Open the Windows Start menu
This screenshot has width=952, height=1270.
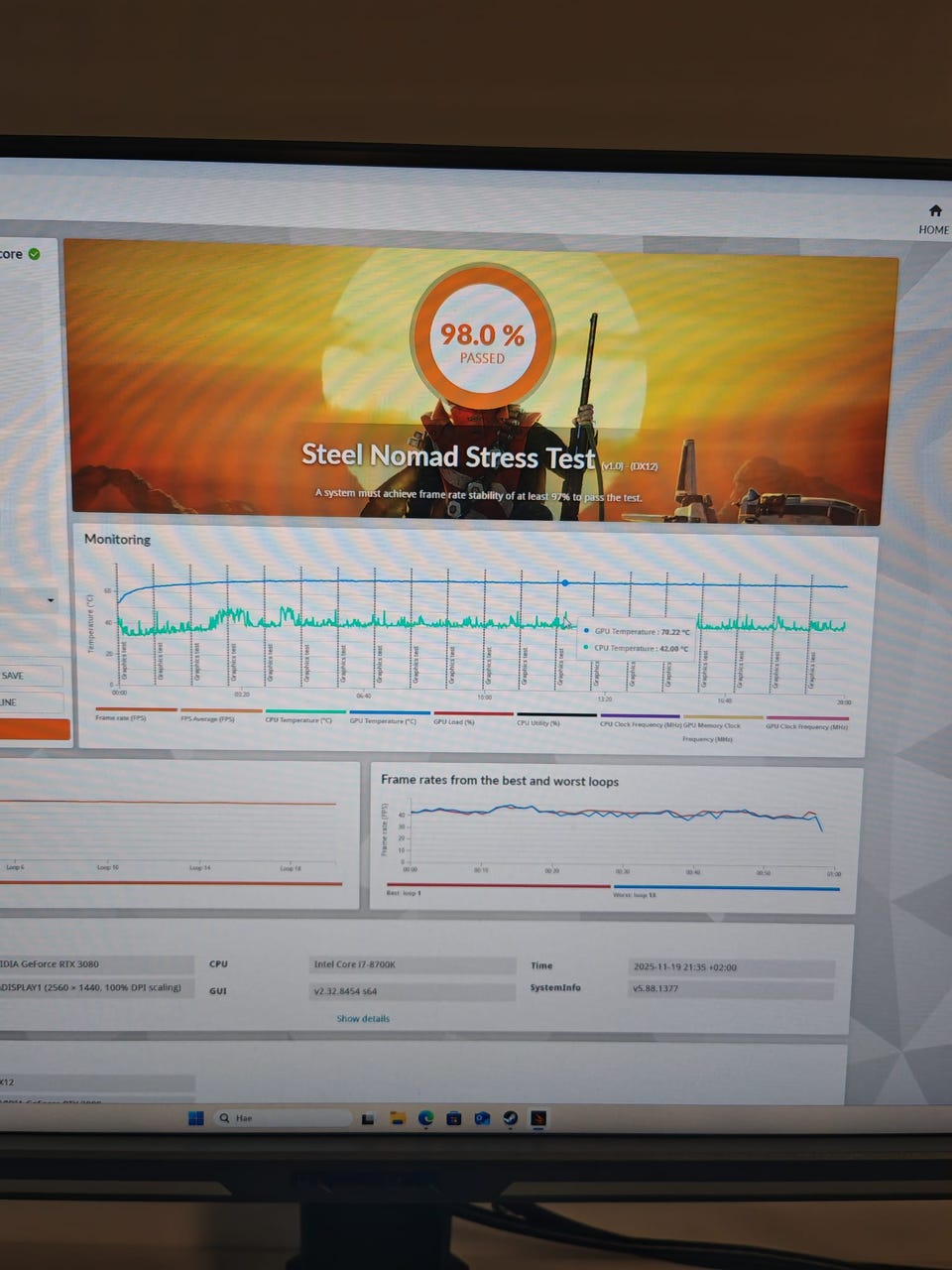pyautogui.click(x=196, y=1118)
